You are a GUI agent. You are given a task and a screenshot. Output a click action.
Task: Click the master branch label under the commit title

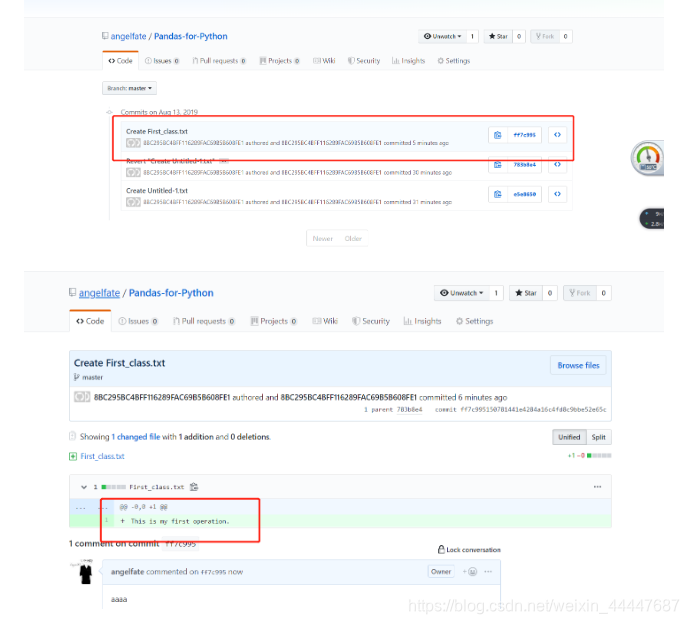tap(93, 377)
